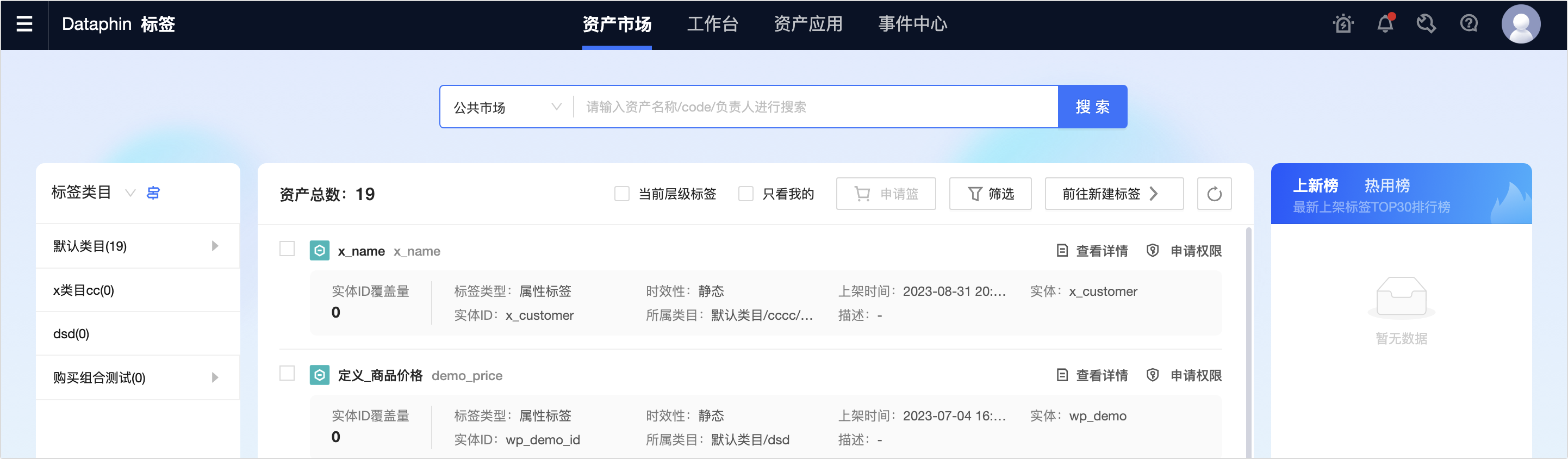The height and width of the screenshot is (459, 1568).
Task: Select the 默认类目(19) category row
Action: (x=138, y=246)
